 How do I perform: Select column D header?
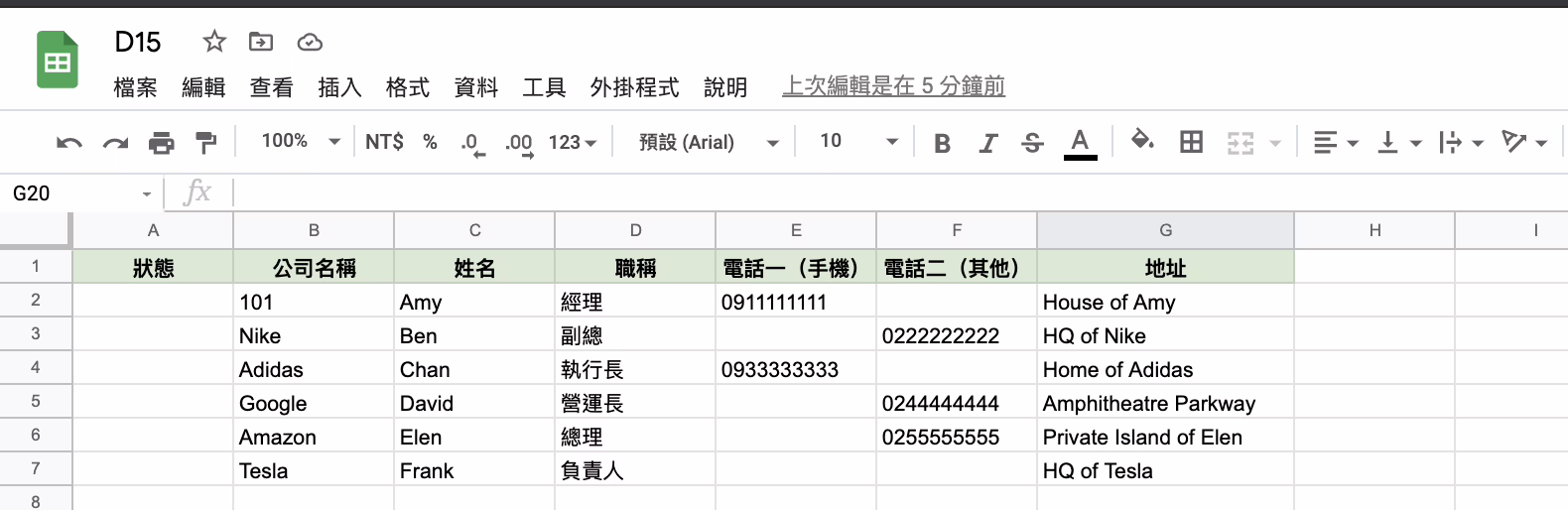point(635,230)
